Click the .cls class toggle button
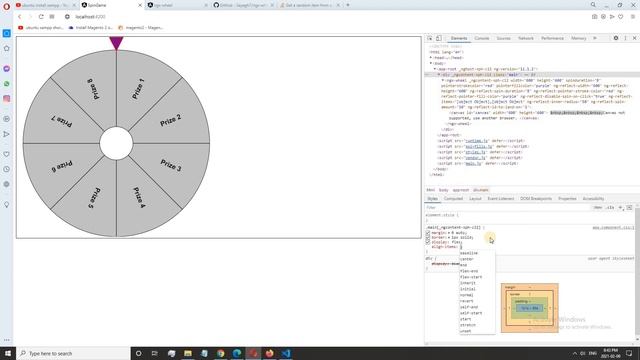Screen dimensions: 640x360 click(x=610, y=207)
